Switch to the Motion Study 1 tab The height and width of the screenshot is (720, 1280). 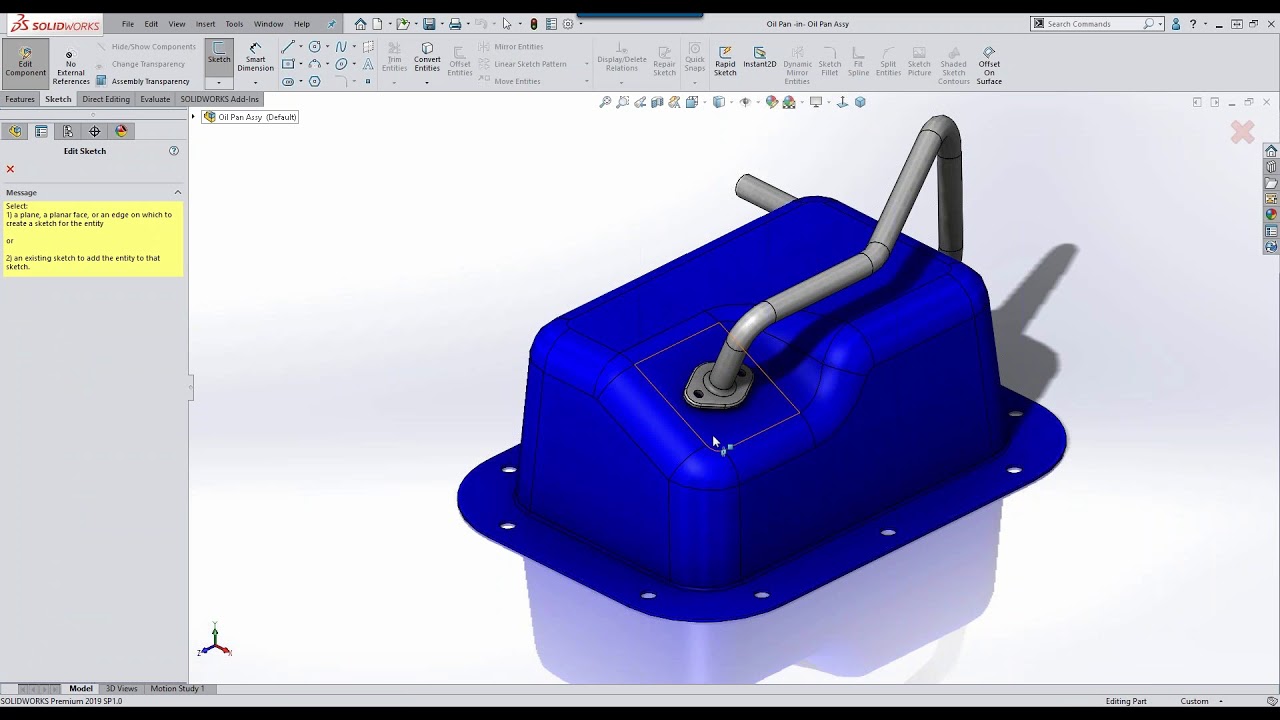tap(177, 688)
